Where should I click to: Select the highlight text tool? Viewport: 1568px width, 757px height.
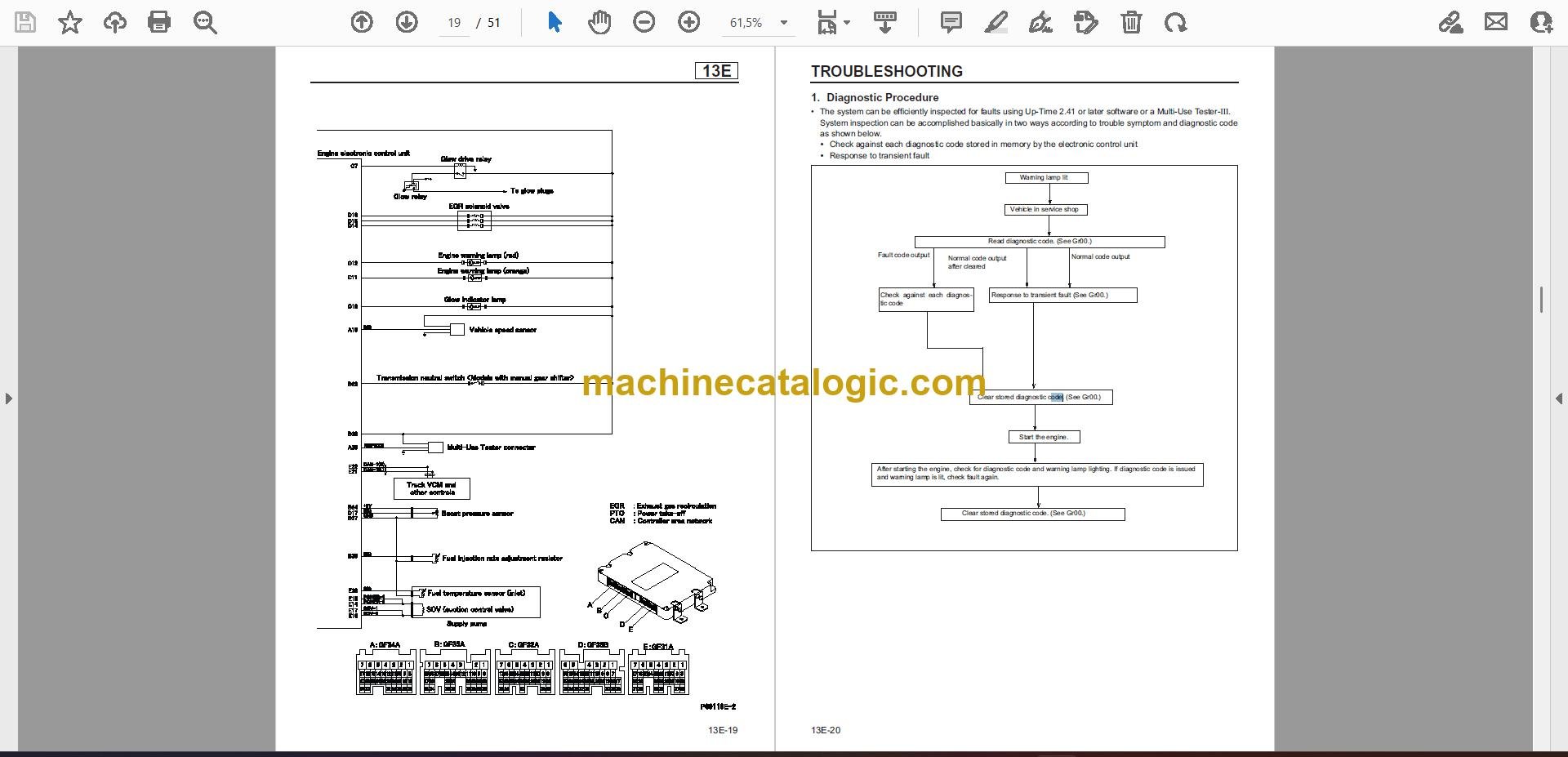coord(996,22)
